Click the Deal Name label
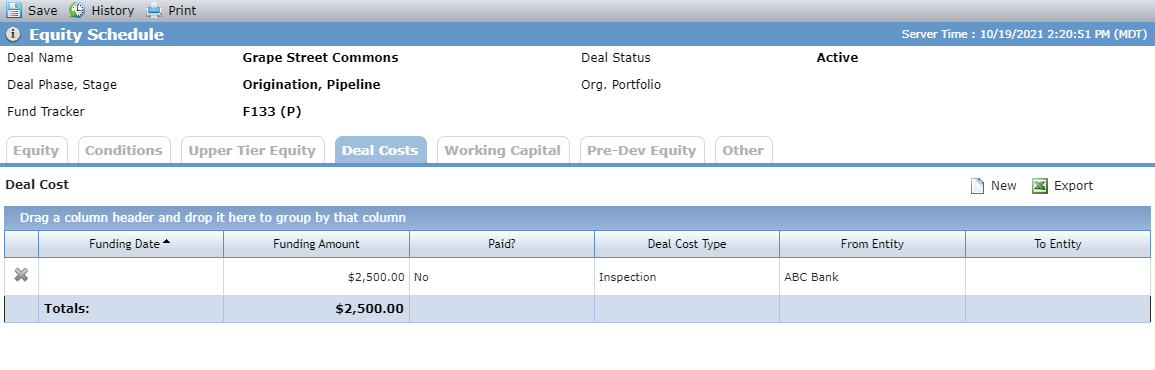This screenshot has width=1155, height=370. coord(40,57)
